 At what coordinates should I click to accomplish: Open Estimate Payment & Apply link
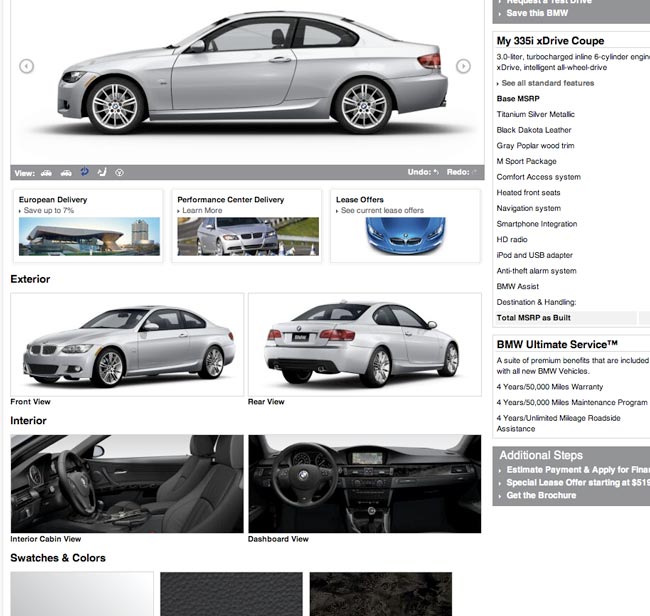[578, 470]
